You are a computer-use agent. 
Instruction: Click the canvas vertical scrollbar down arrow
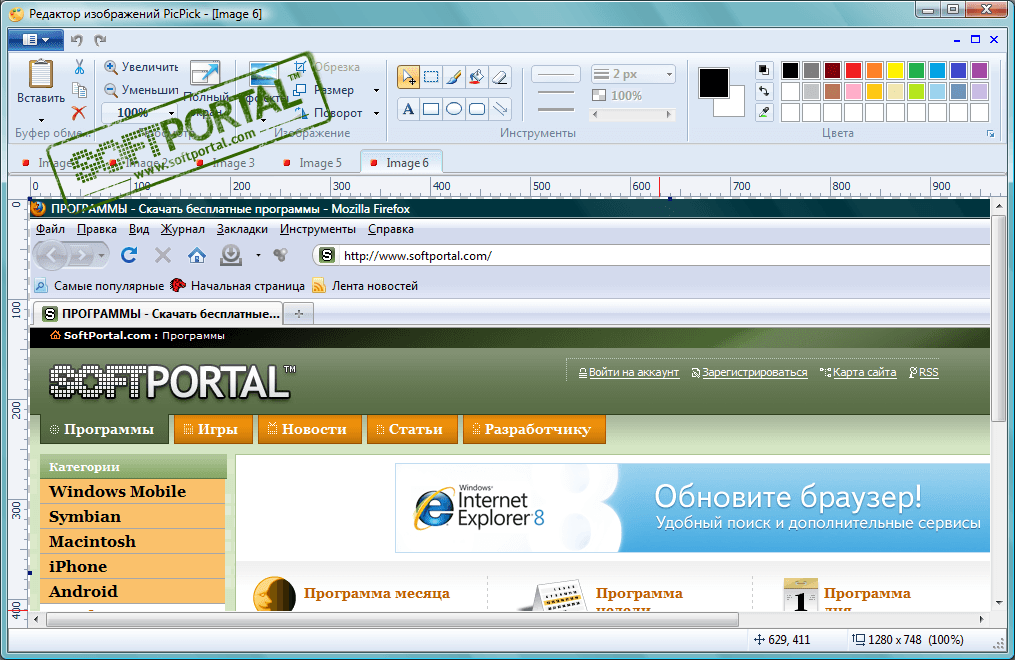pyautogui.click(x=999, y=602)
